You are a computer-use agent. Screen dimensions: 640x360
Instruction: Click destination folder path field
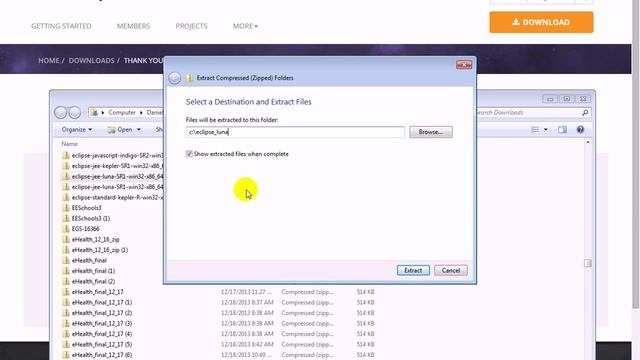coord(295,132)
